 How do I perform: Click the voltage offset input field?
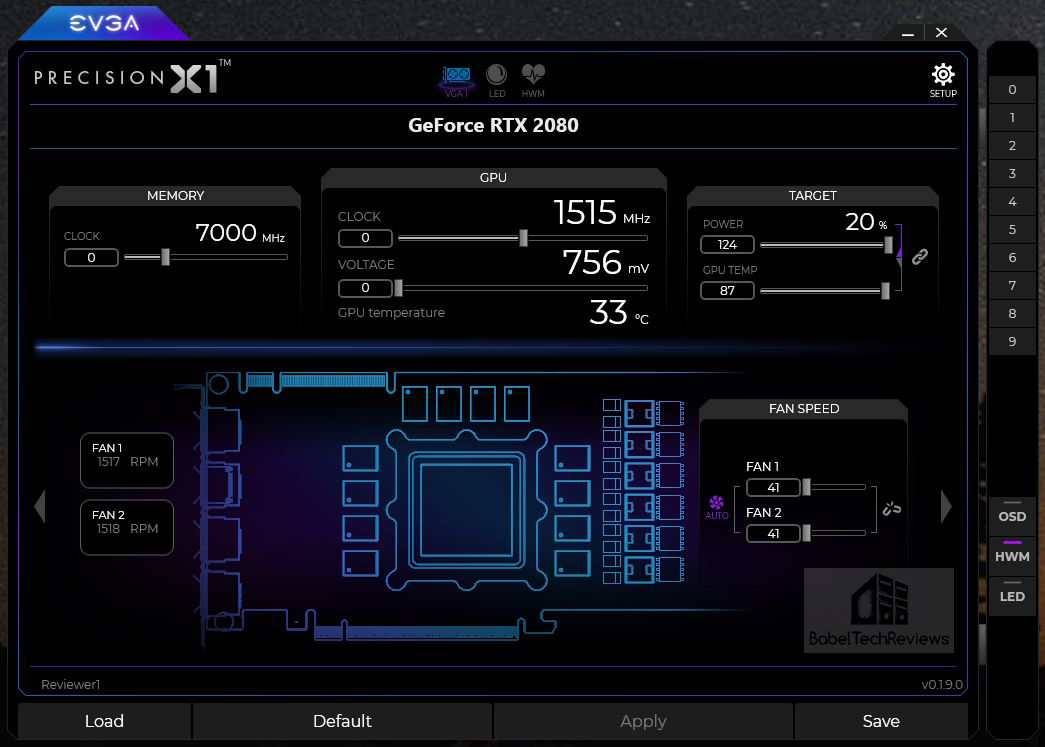[365, 288]
